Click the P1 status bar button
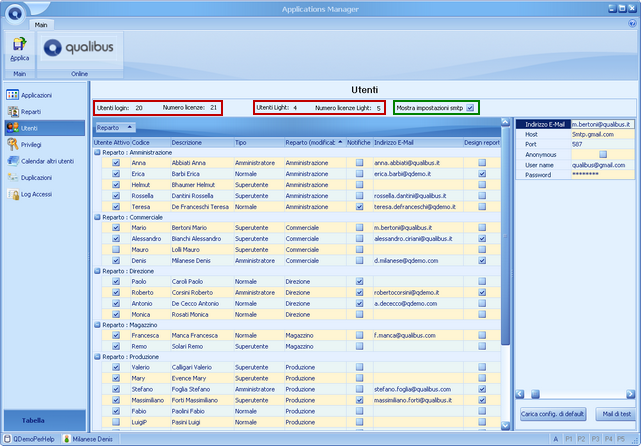Screen dimensions: 641x446 click(569, 439)
